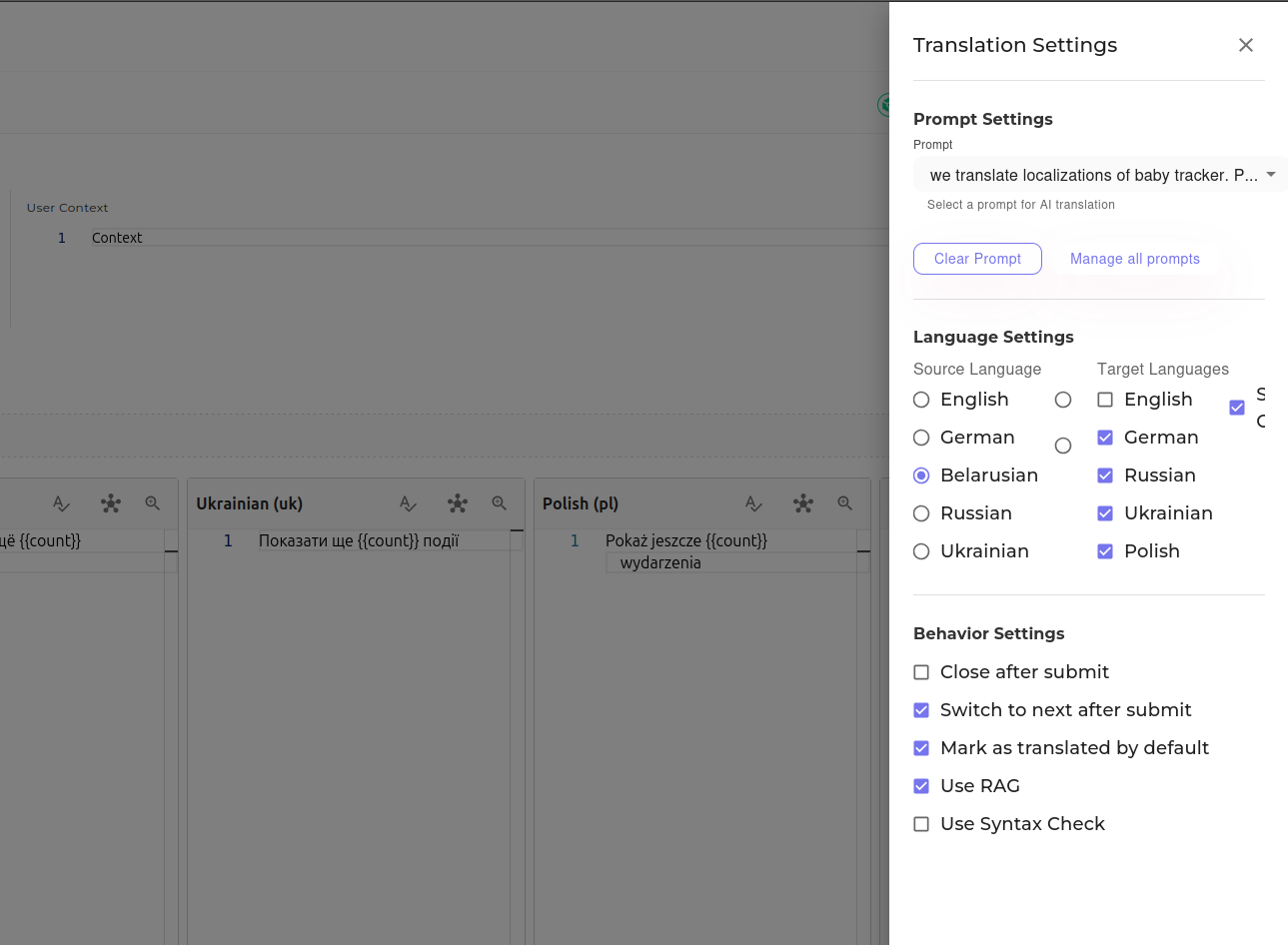Click the zoom icon in Polish column
Screen dimensions: 1288x945
pos(845,503)
